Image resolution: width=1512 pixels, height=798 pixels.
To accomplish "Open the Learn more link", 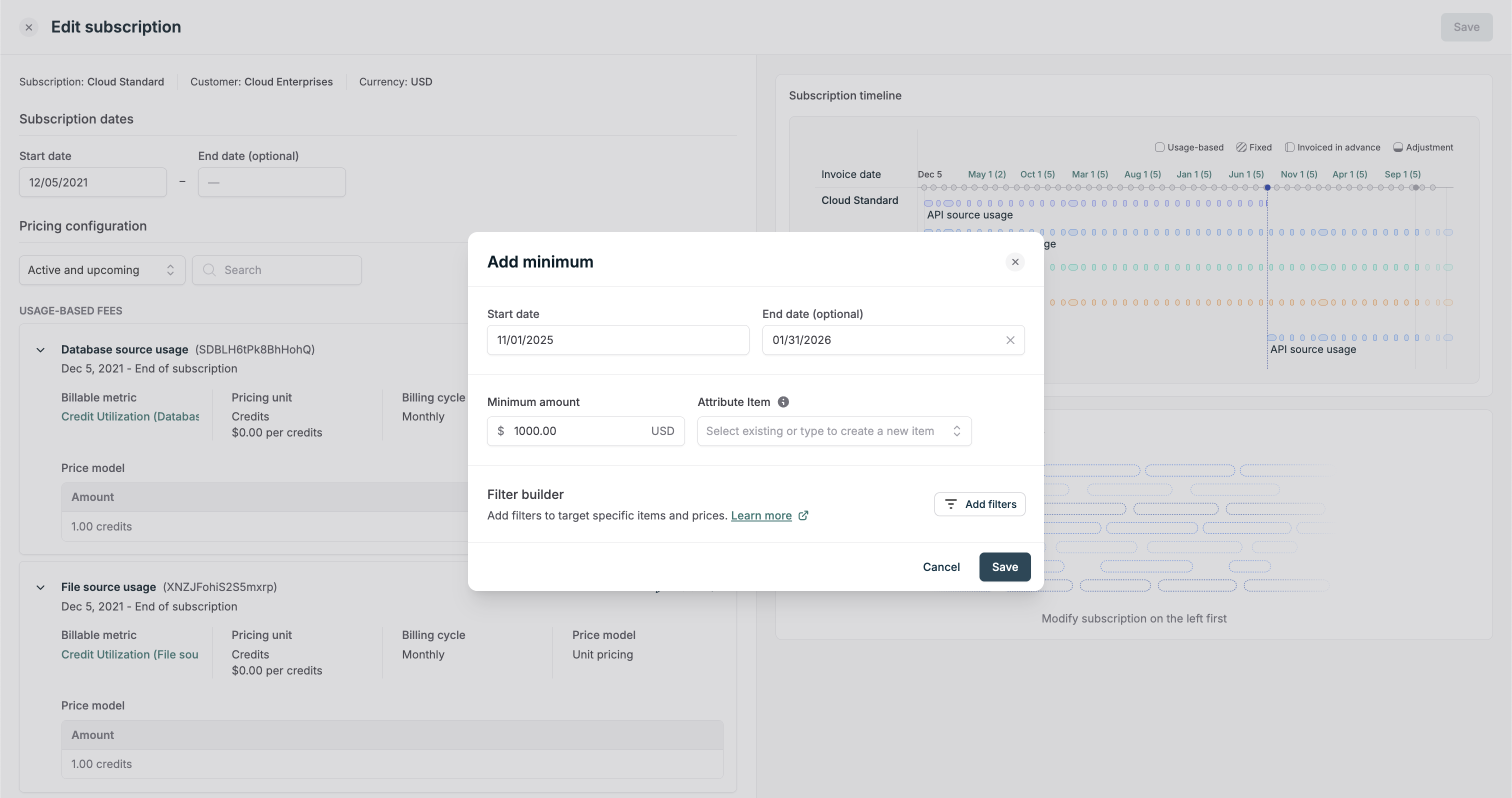I will 760,515.
